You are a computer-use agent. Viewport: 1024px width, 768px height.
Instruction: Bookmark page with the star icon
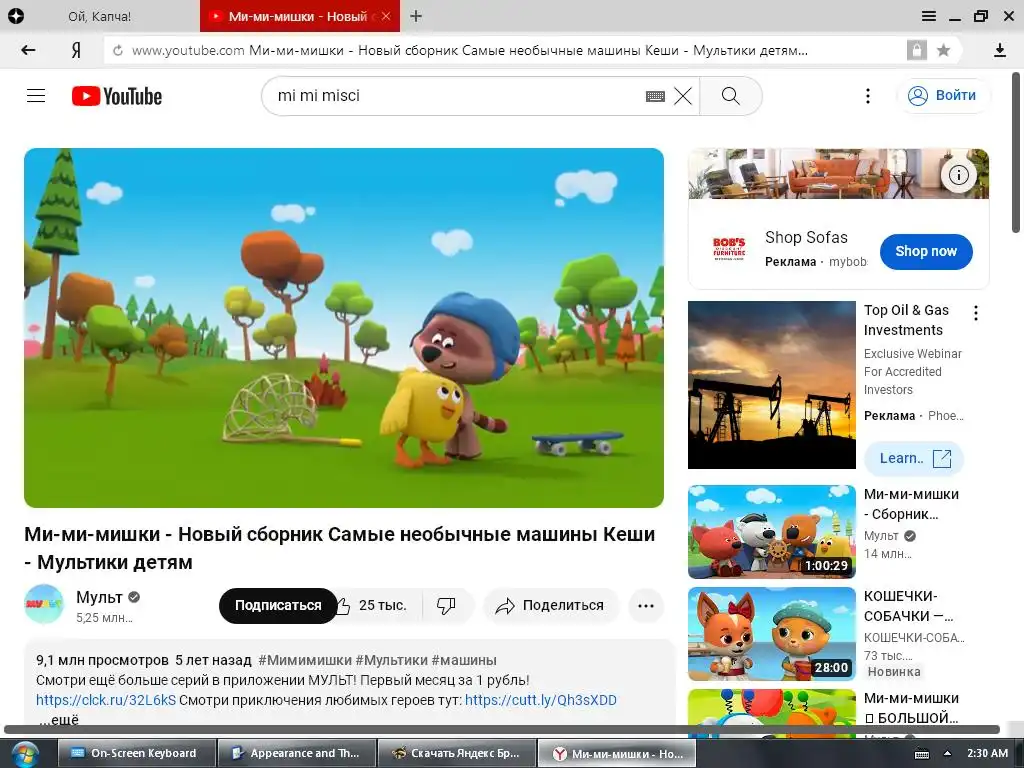coord(943,50)
